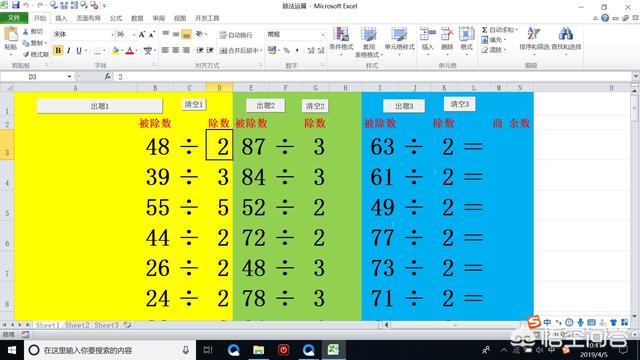The width and height of the screenshot is (640, 360).
Task: Open the Merge and Center (合并后居中) dropdown arrow
Action: click(x=261, y=50)
